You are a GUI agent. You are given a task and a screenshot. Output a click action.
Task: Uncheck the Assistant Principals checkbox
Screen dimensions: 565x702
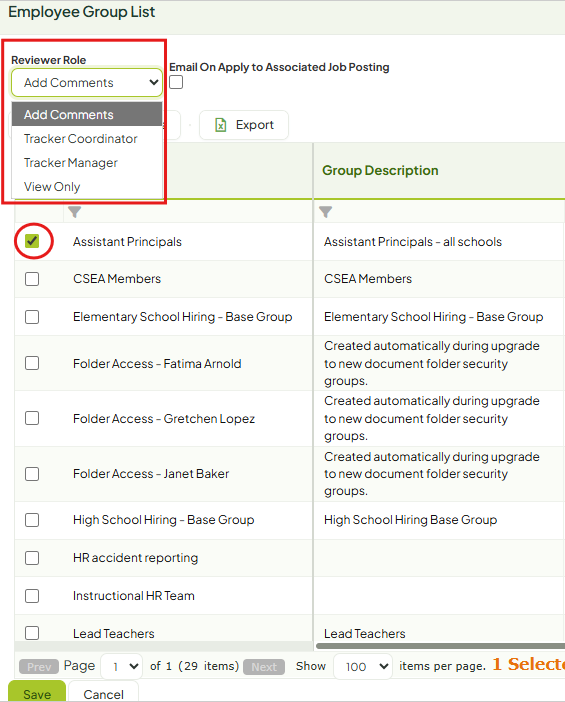[32, 241]
